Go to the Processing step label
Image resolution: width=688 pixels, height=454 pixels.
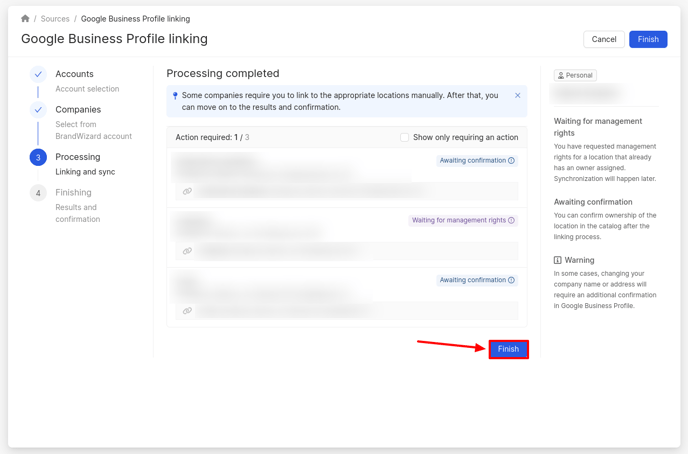[x=78, y=157]
